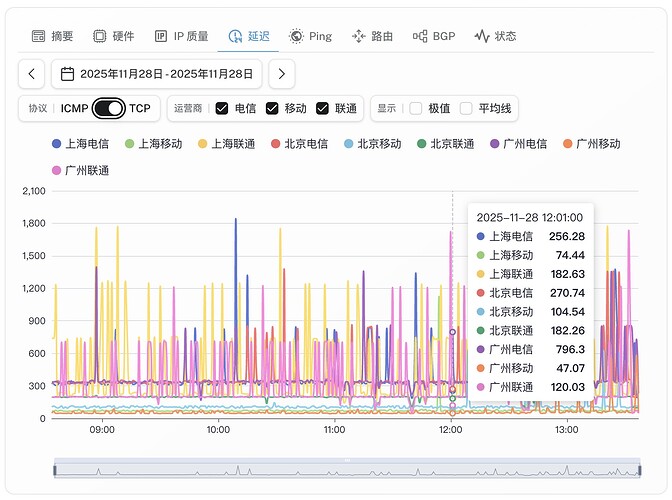Toggle 广州移动 series in legend

(x=591, y=144)
